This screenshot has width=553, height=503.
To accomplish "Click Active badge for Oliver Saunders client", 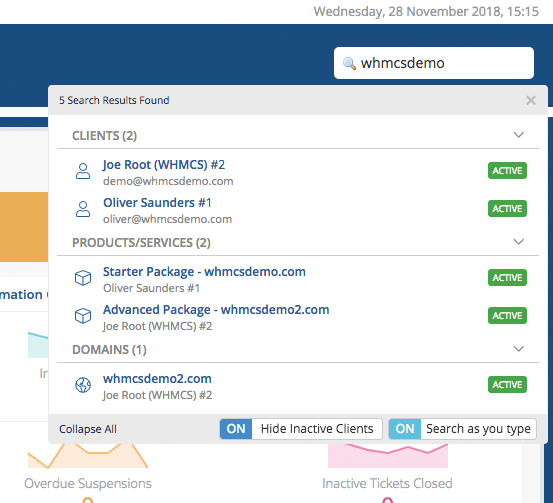I will pos(507,208).
